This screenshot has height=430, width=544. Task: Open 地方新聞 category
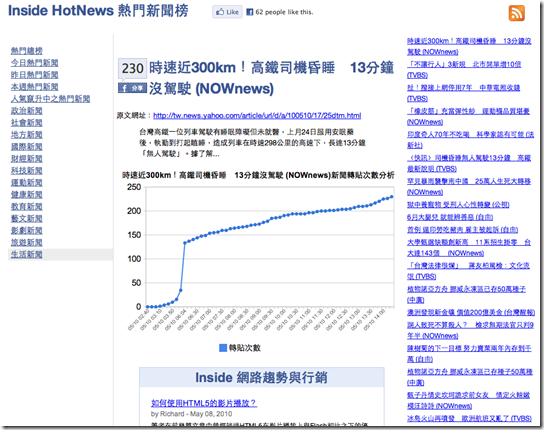(27, 135)
